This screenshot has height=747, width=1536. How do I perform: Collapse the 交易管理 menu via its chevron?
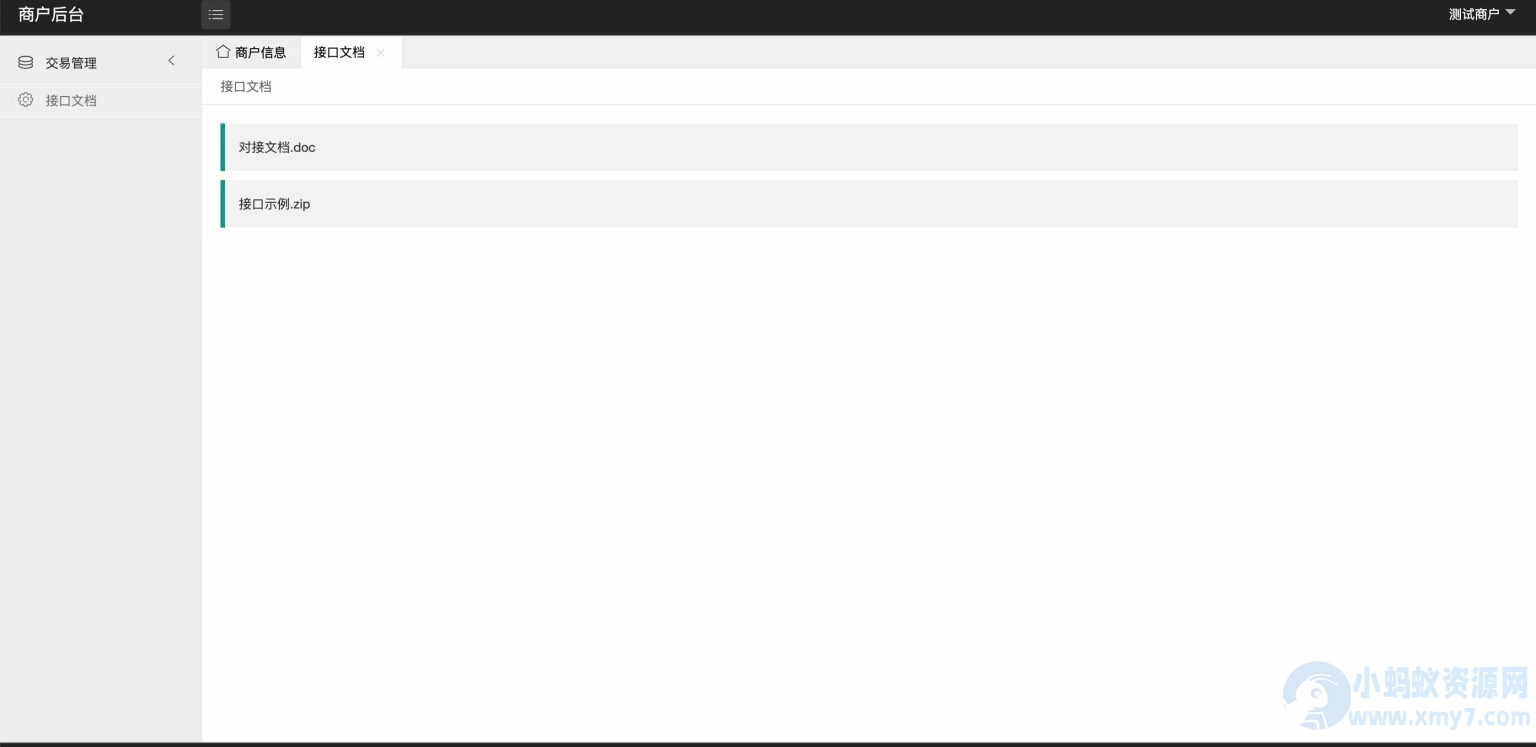pyautogui.click(x=171, y=61)
